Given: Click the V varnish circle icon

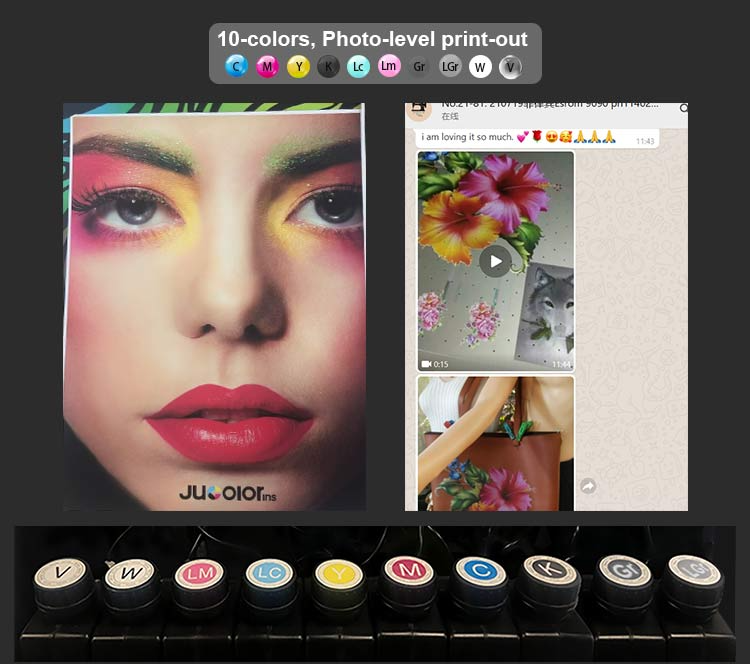Looking at the screenshot, I should (x=510, y=67).
